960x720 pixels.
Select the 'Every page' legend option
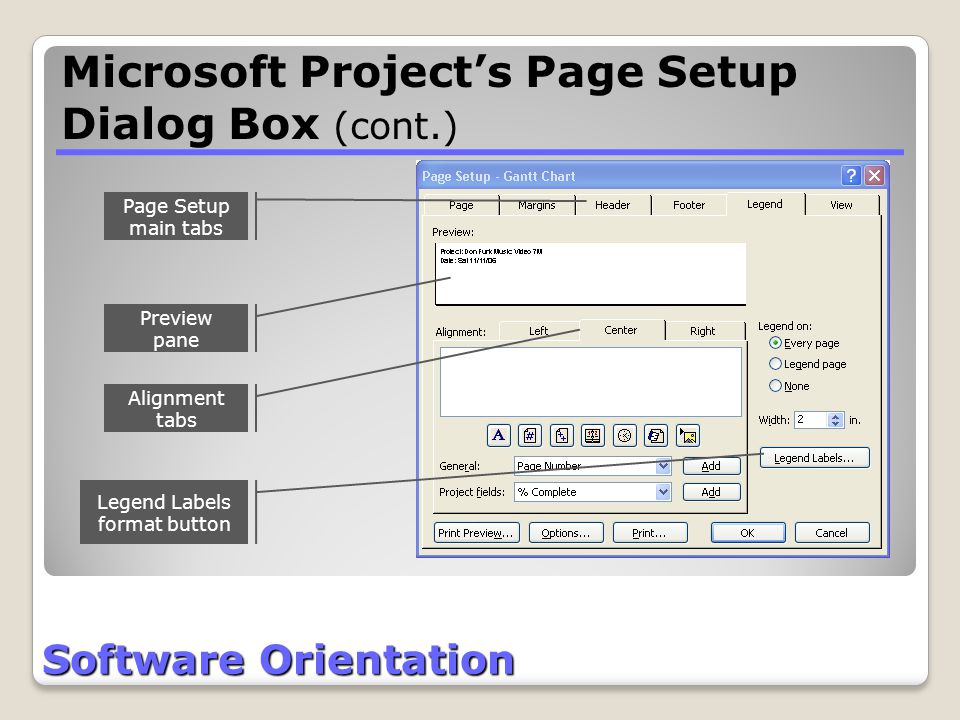pyautogui.click(x=775, y=343)
